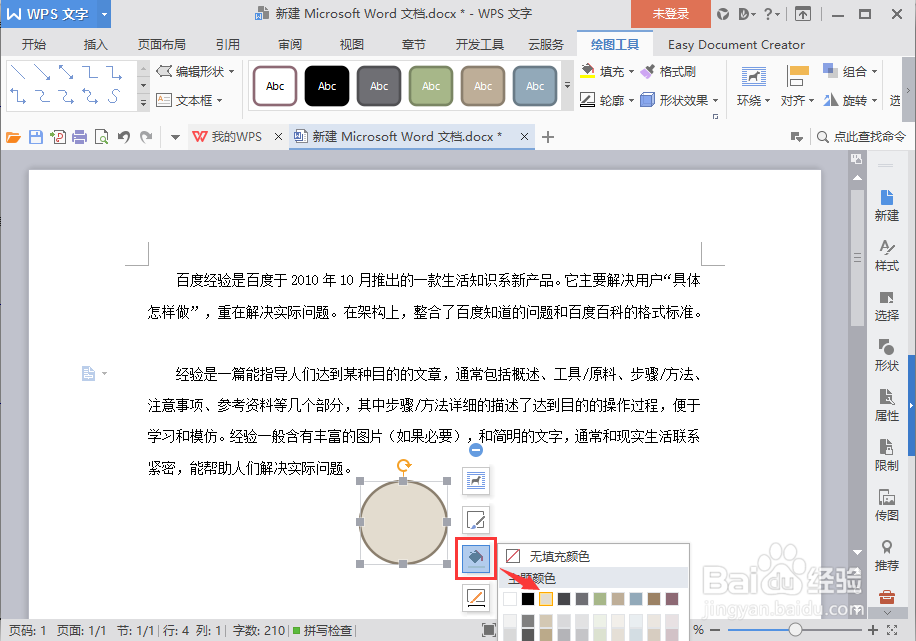Open 推荐 in right sidebar
Viewport: 916px width, 641px height.
(886, 556)
